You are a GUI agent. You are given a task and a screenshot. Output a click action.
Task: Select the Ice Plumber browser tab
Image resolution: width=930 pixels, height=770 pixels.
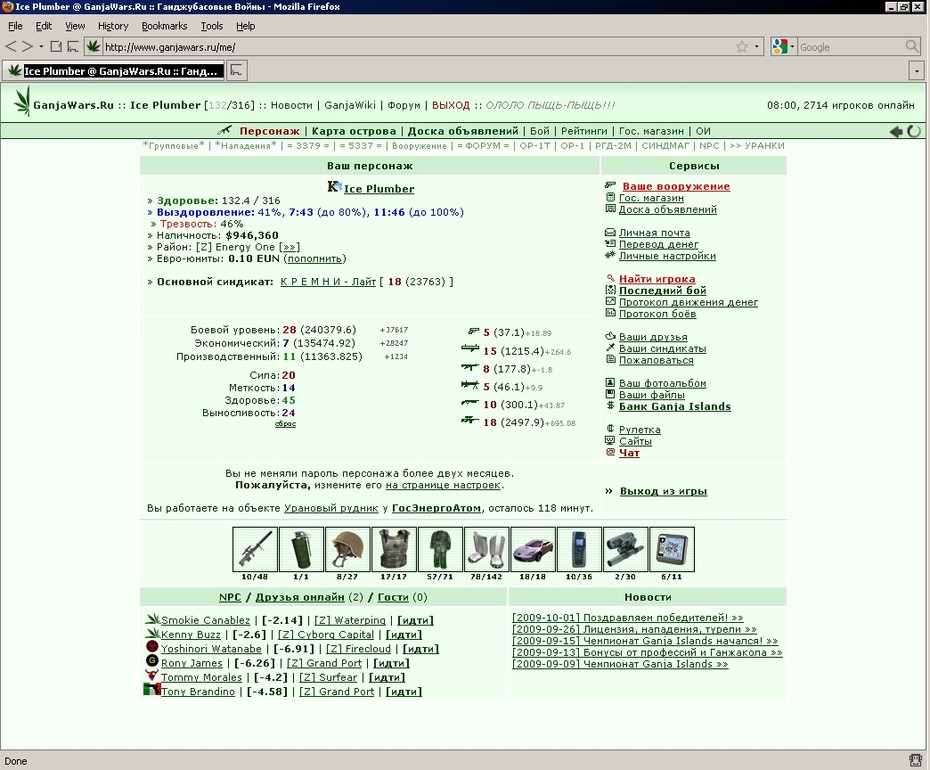pyautogui.click(x=114, y=71)
